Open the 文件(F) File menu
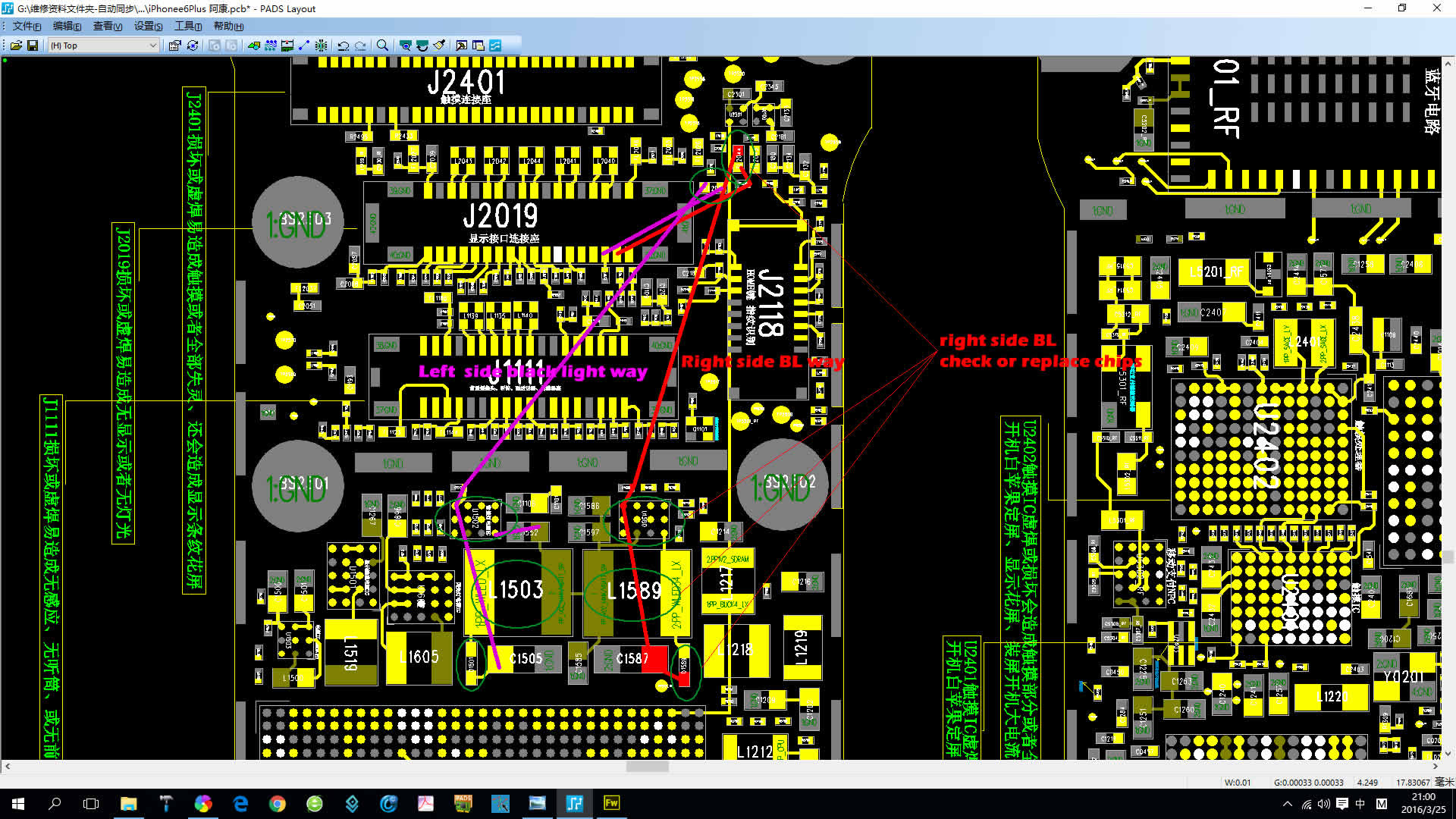Viewport: 1456px width, 819px height. [x=27, y=26]
